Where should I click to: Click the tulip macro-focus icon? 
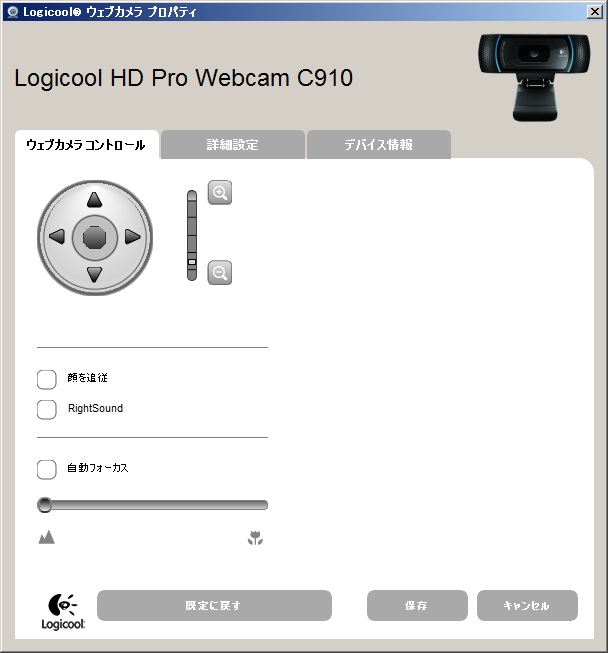click(x=255, y=538)
